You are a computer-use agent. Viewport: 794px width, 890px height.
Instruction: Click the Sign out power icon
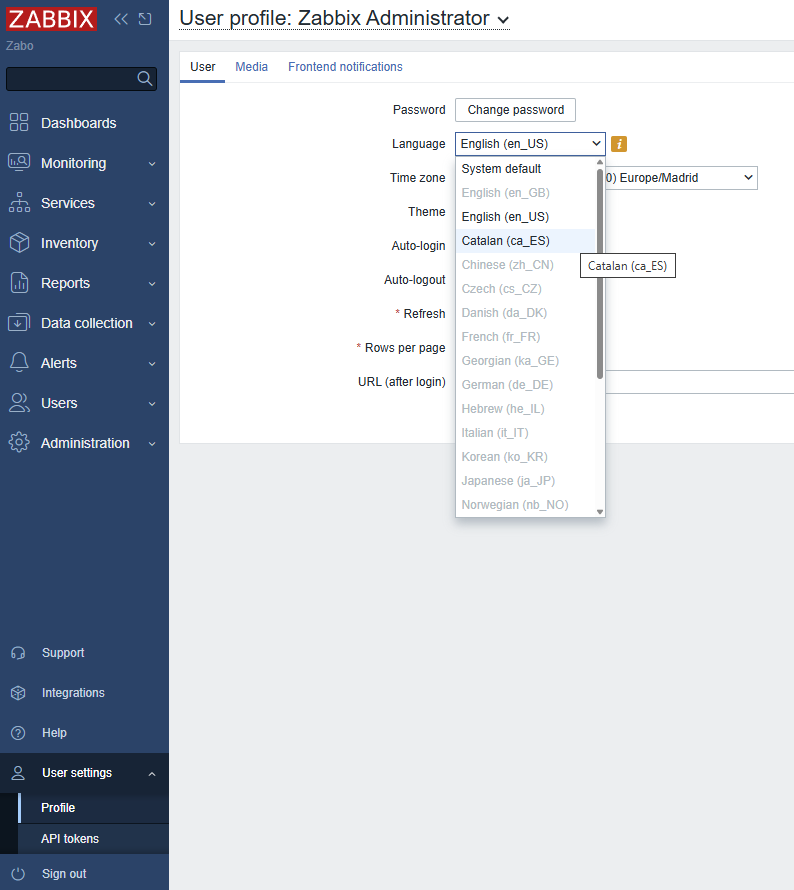click(x=18, y=873)
